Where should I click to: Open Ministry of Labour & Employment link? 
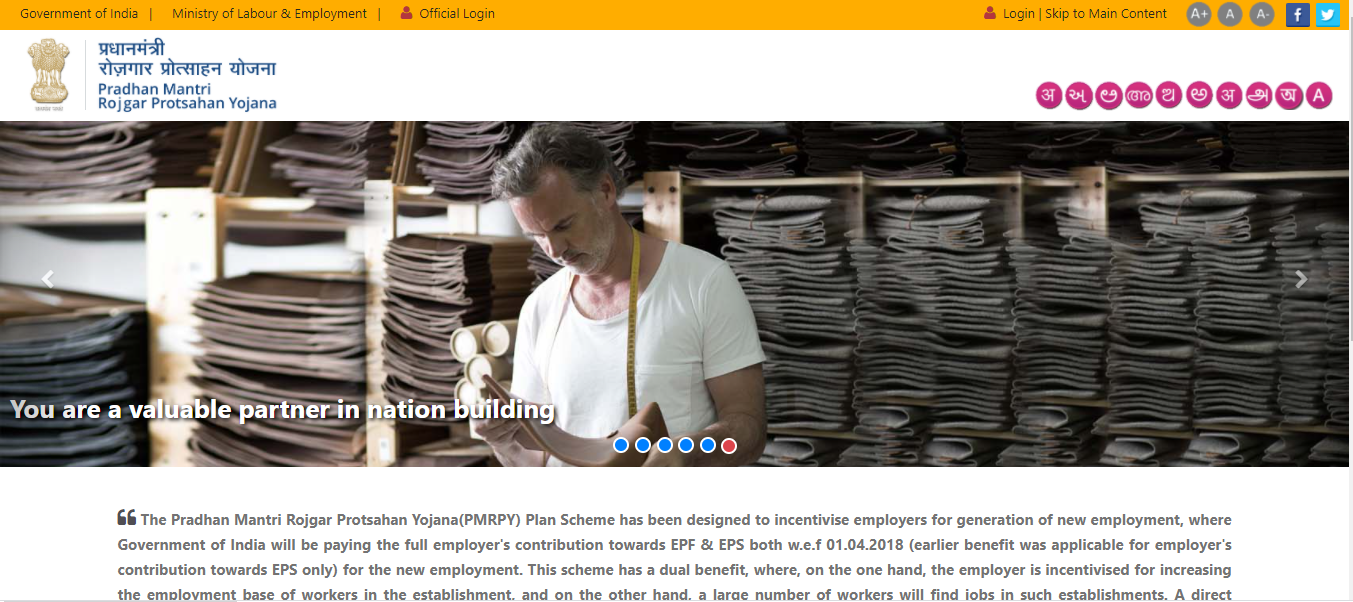coord(269,14)
